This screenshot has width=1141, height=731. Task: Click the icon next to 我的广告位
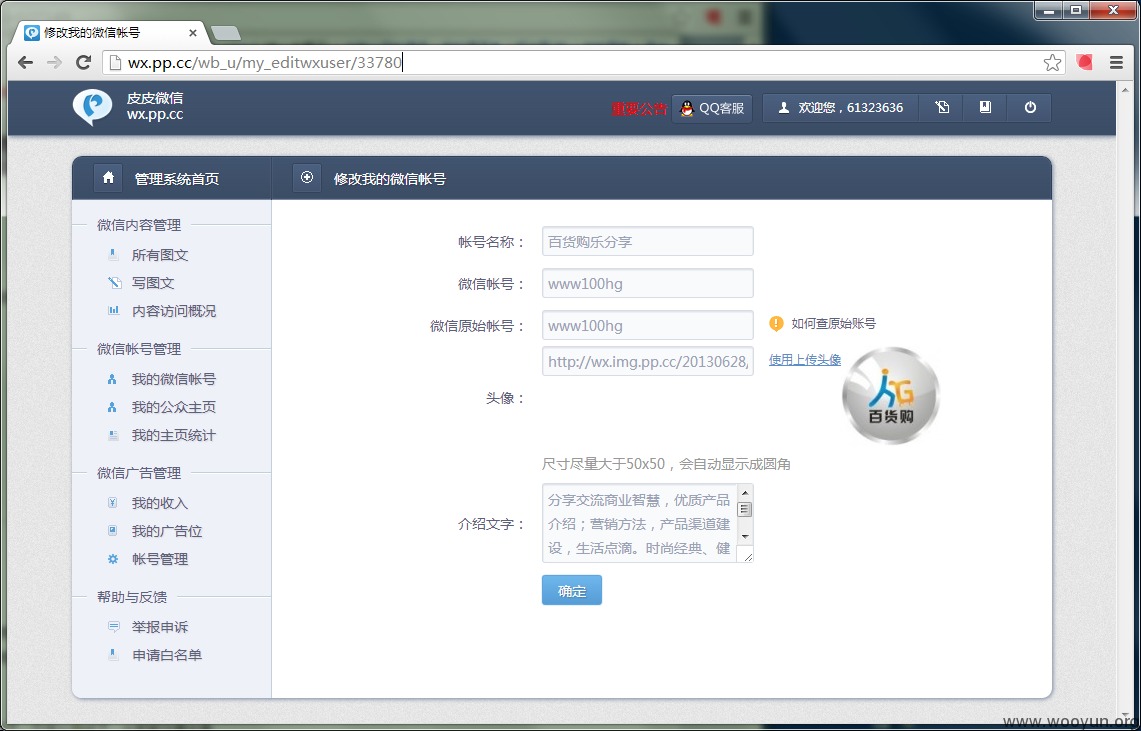point(112,531)
